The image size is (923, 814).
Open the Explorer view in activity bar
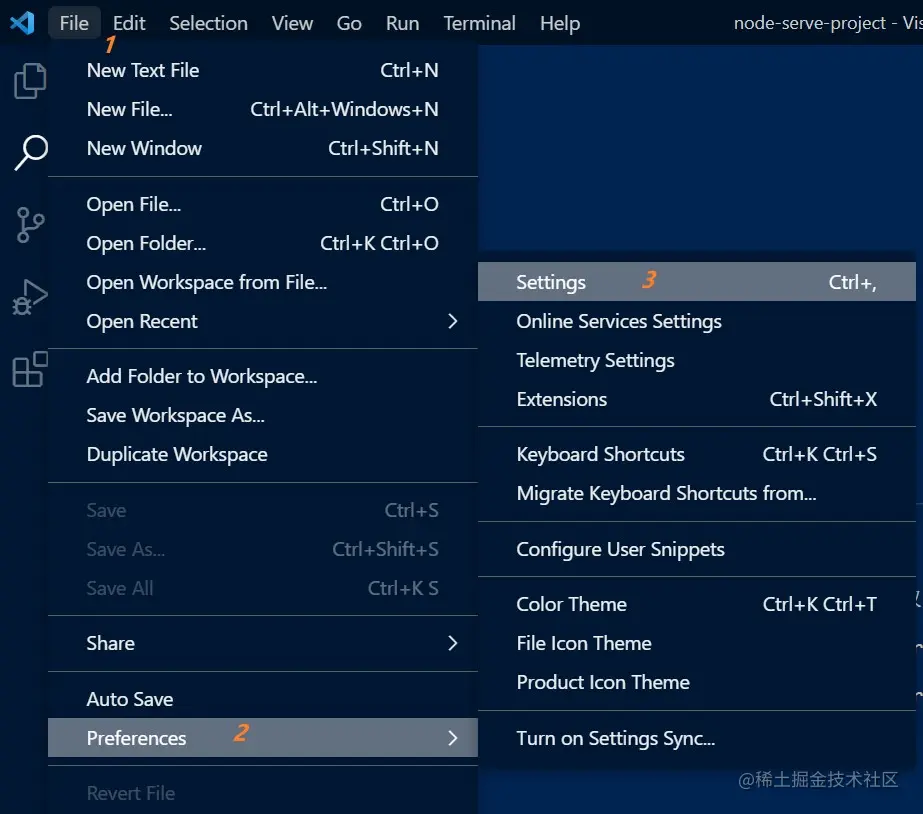coord(29,81)
